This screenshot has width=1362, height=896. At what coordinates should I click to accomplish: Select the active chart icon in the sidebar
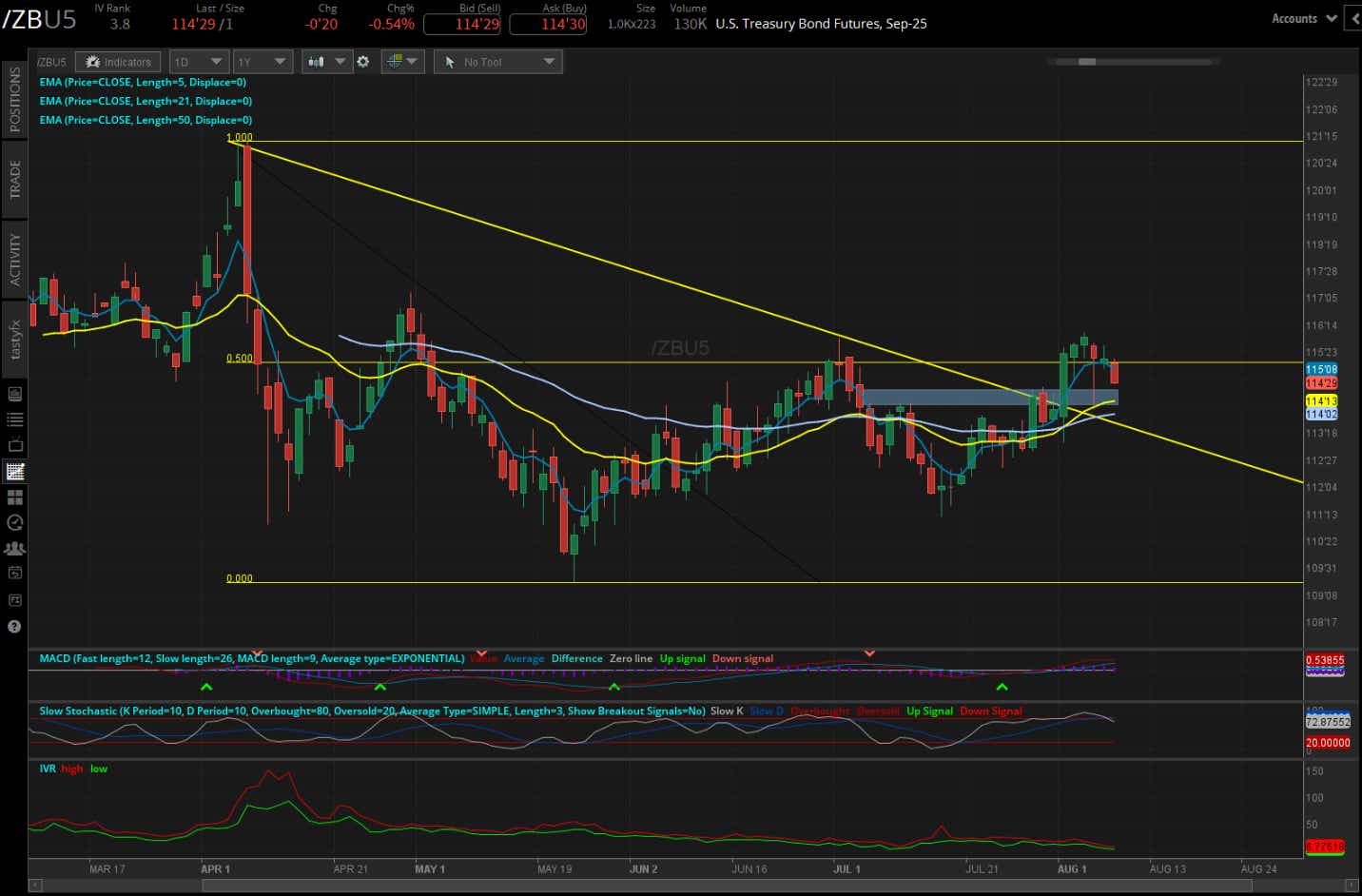pos(13,471)
